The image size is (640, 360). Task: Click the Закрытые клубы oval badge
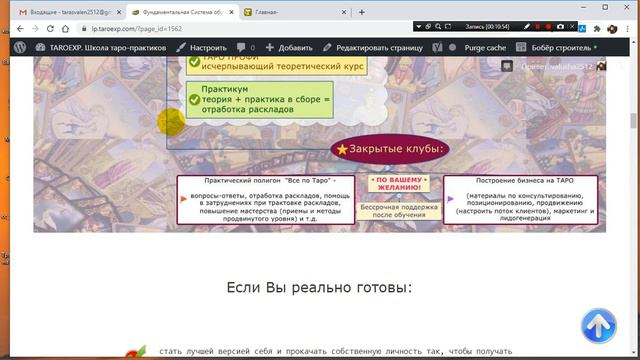390,149
